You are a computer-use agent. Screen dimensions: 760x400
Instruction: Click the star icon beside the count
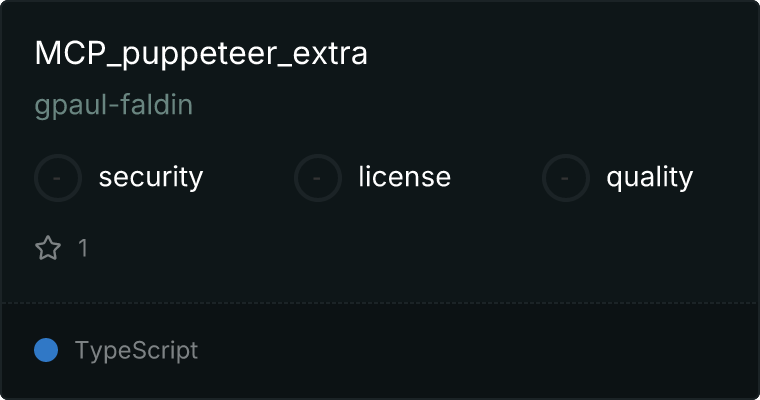(x=48, y=248)
